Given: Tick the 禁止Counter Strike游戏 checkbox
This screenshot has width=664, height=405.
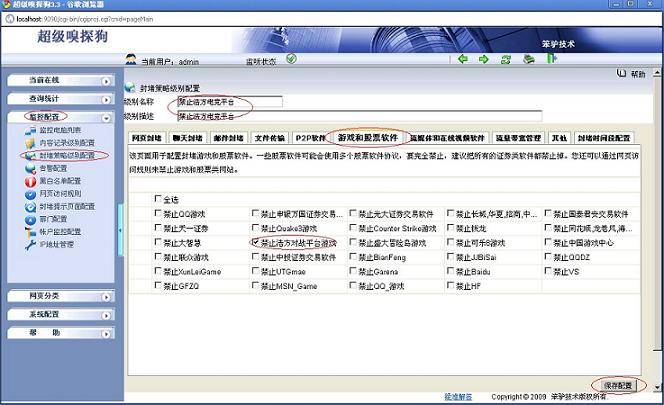Looking at the screenshot, I should click(352, 228).
